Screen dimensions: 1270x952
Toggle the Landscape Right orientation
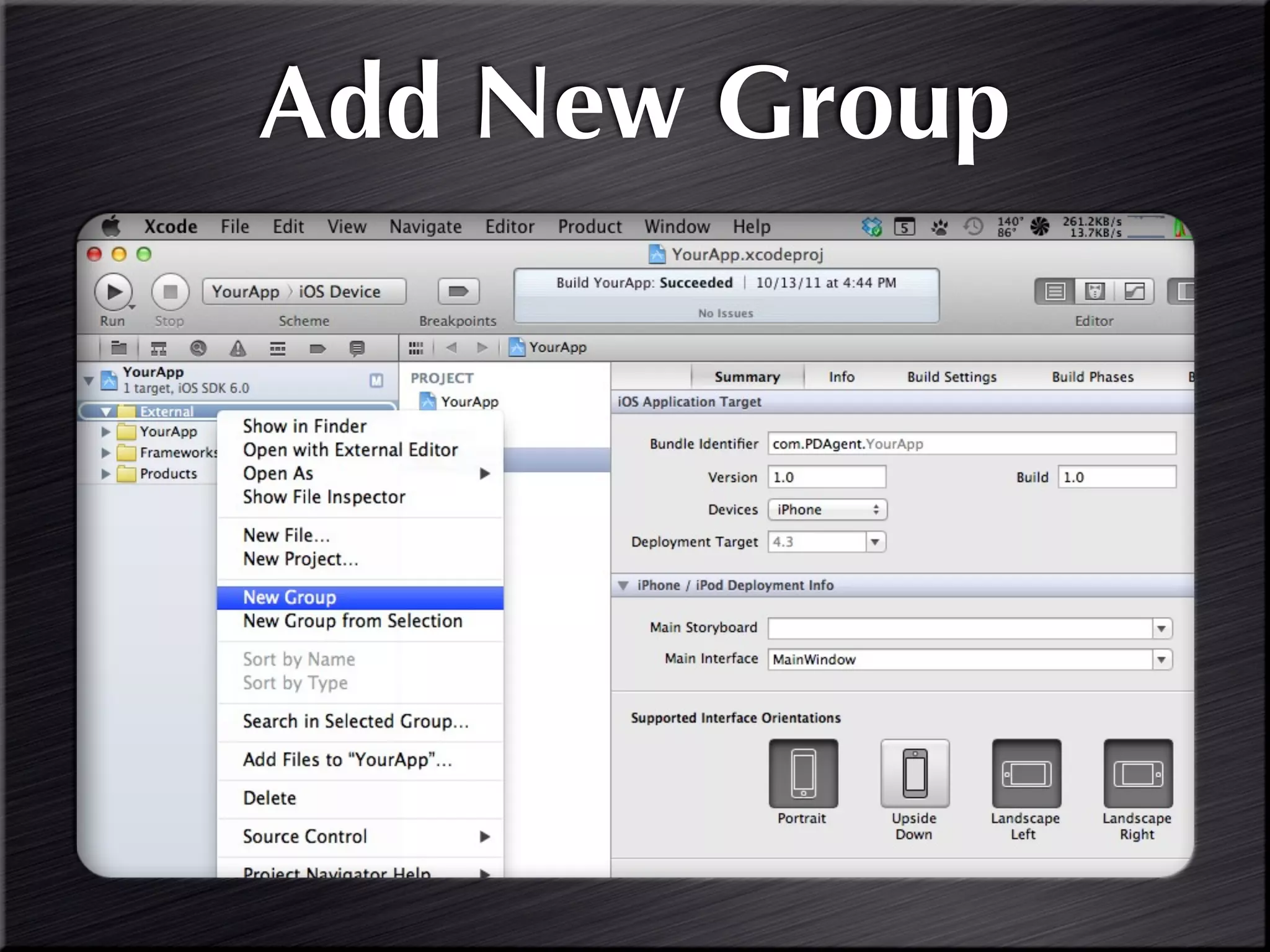(x=1138, y=773)
